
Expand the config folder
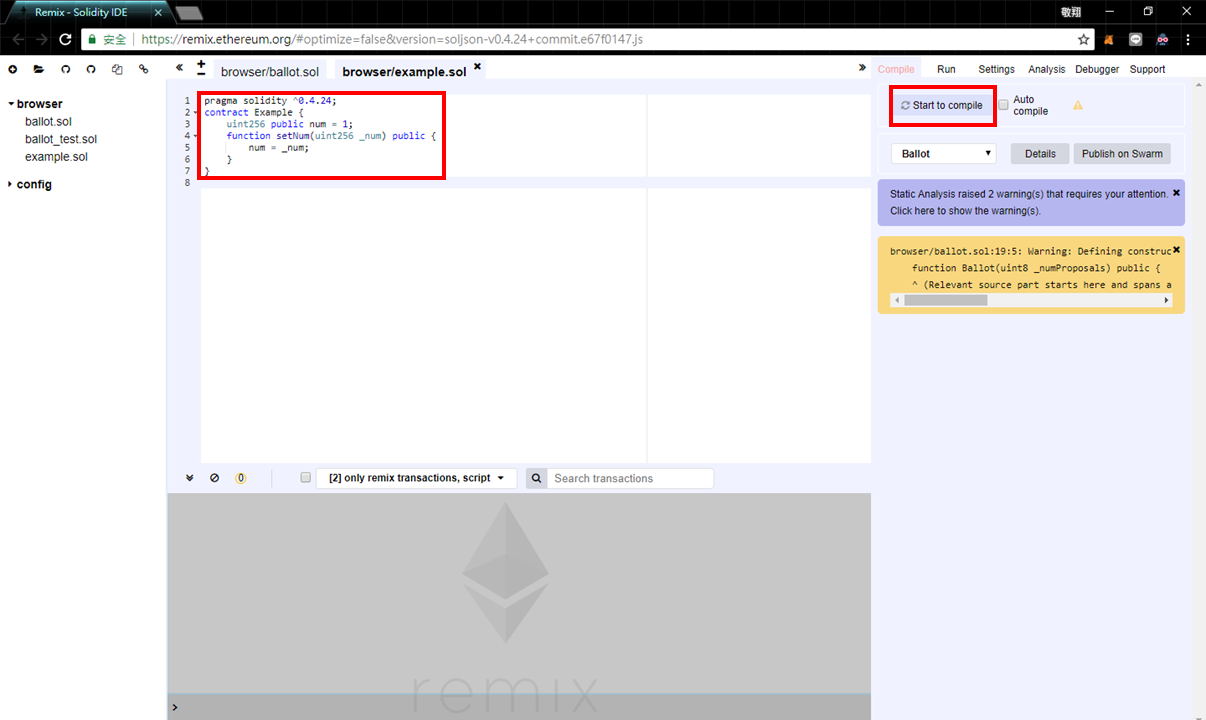10,185
